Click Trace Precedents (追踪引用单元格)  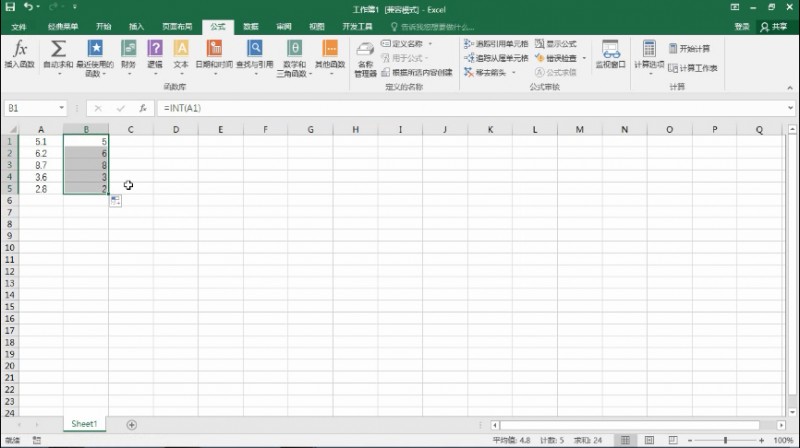(x=496, y=44)
